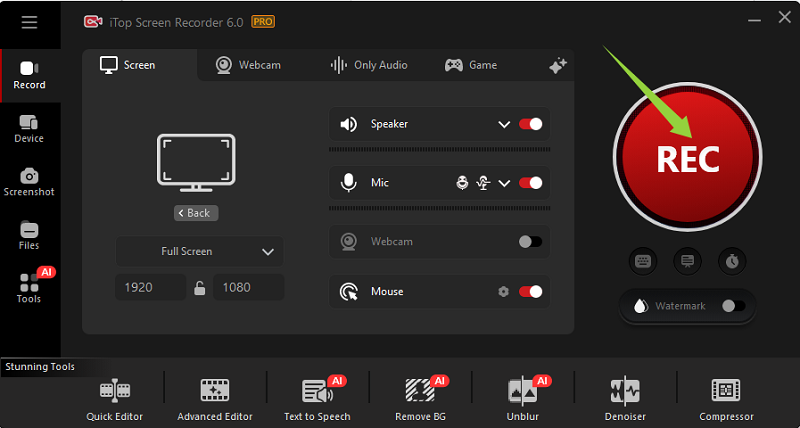The image size is (800, 428).
Task: Select the Game recording tab
Action: 471,65
